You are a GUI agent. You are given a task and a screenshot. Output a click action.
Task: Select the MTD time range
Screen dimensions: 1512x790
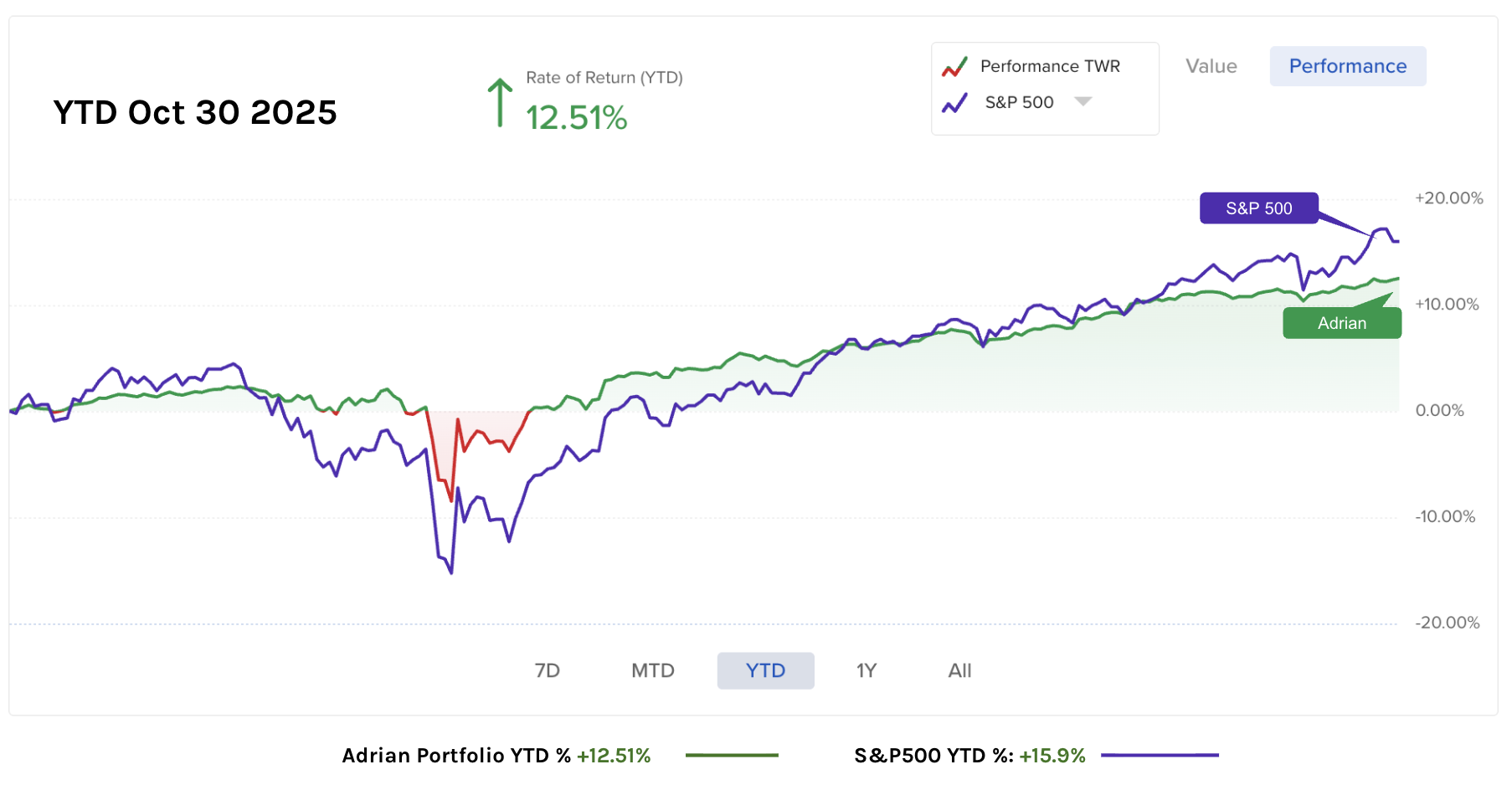(652, 670)
